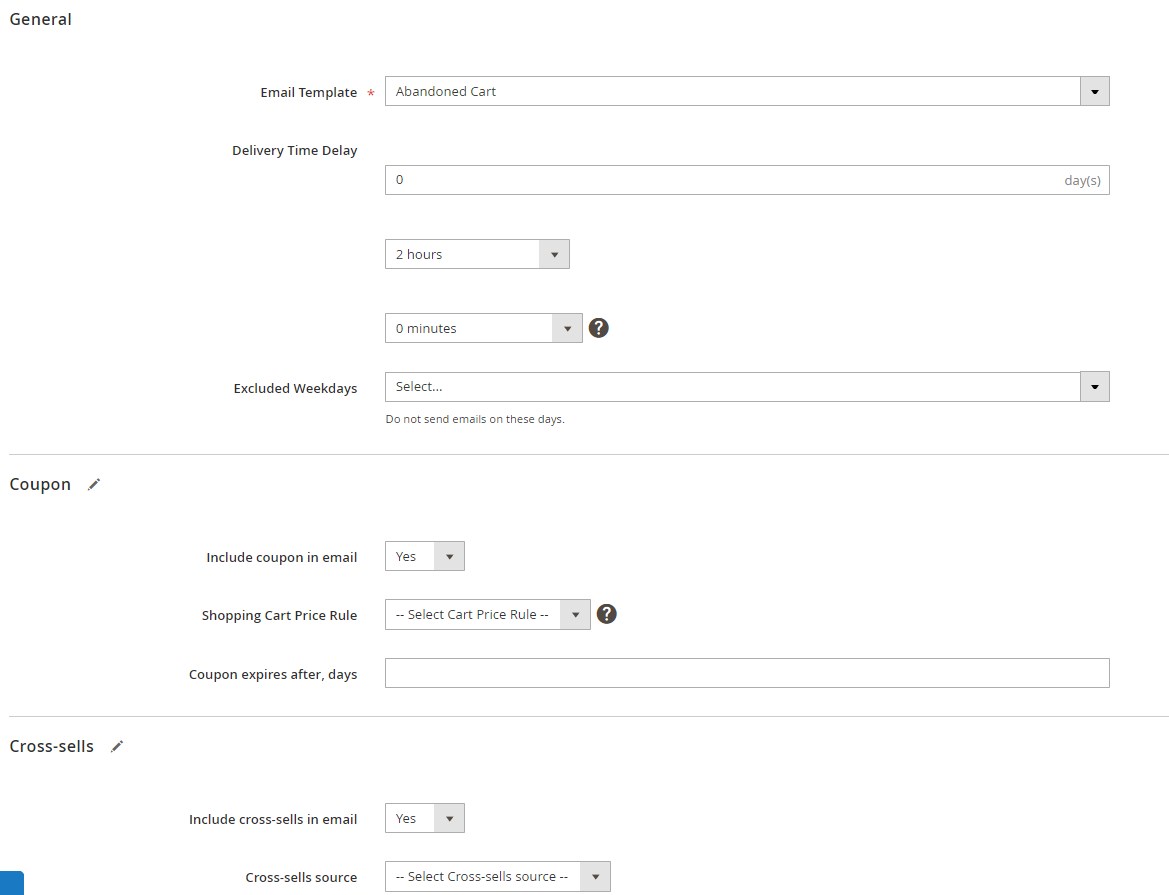The height and width of the screenshot is (895, 1169).
Task: Open the Email Template dropdown
Action: [732, 91]
